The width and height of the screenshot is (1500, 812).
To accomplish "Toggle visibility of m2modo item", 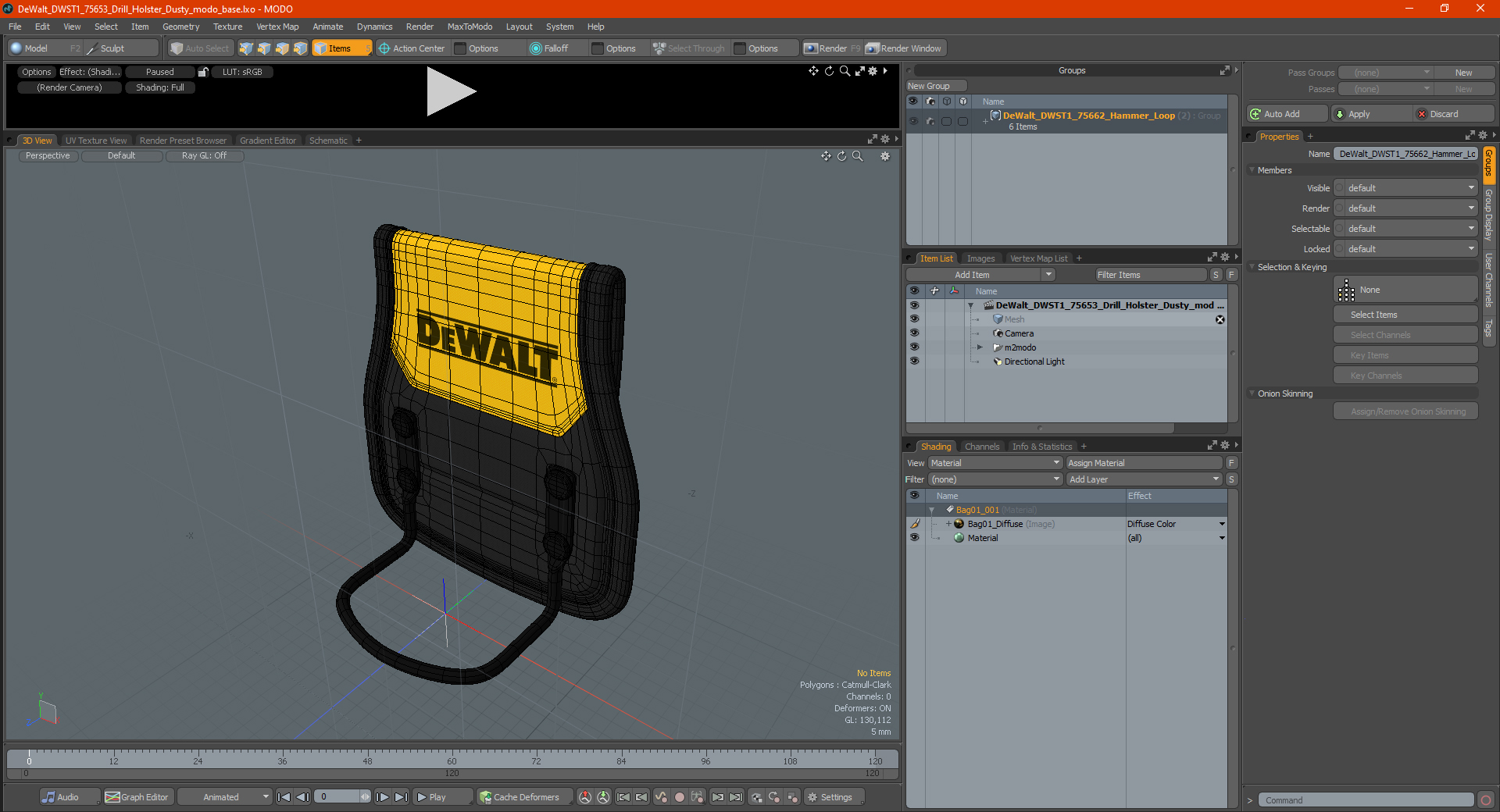I will (914, 347).
